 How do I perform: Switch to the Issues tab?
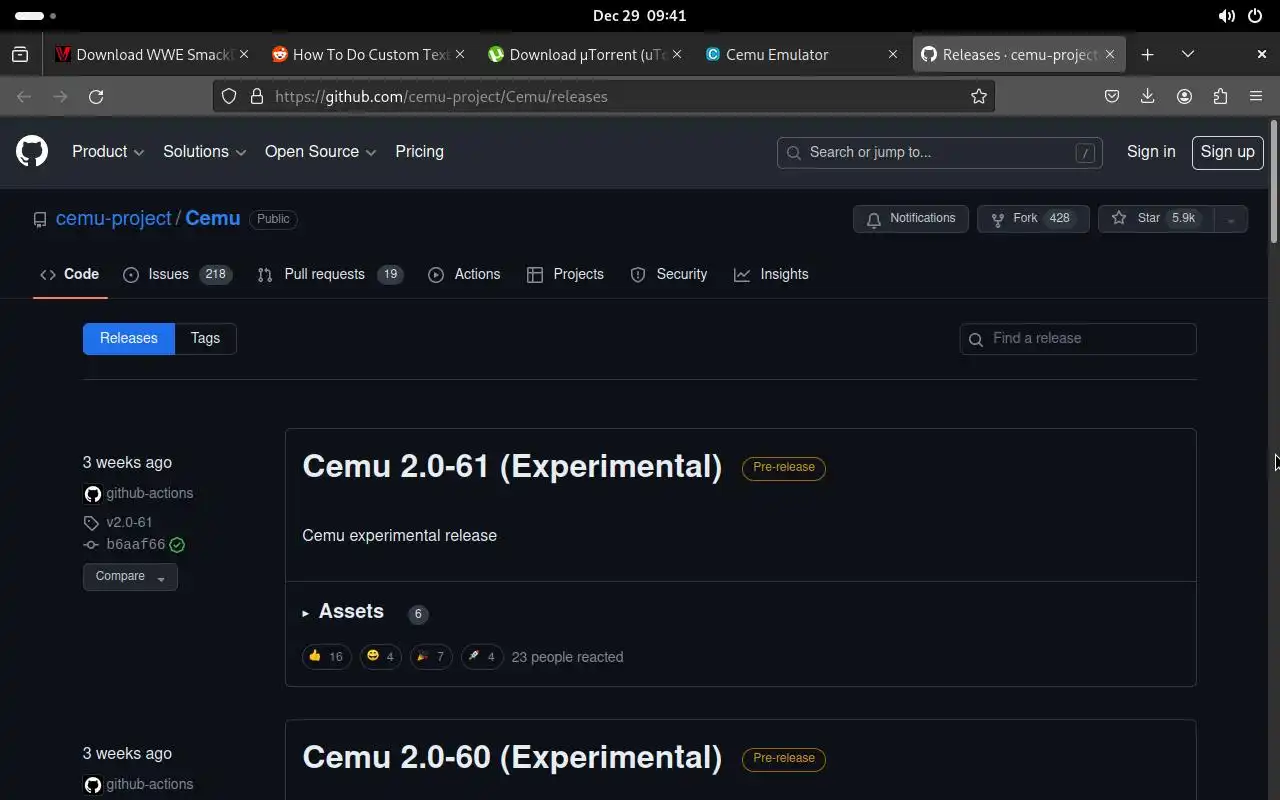(x=177, y=274)
